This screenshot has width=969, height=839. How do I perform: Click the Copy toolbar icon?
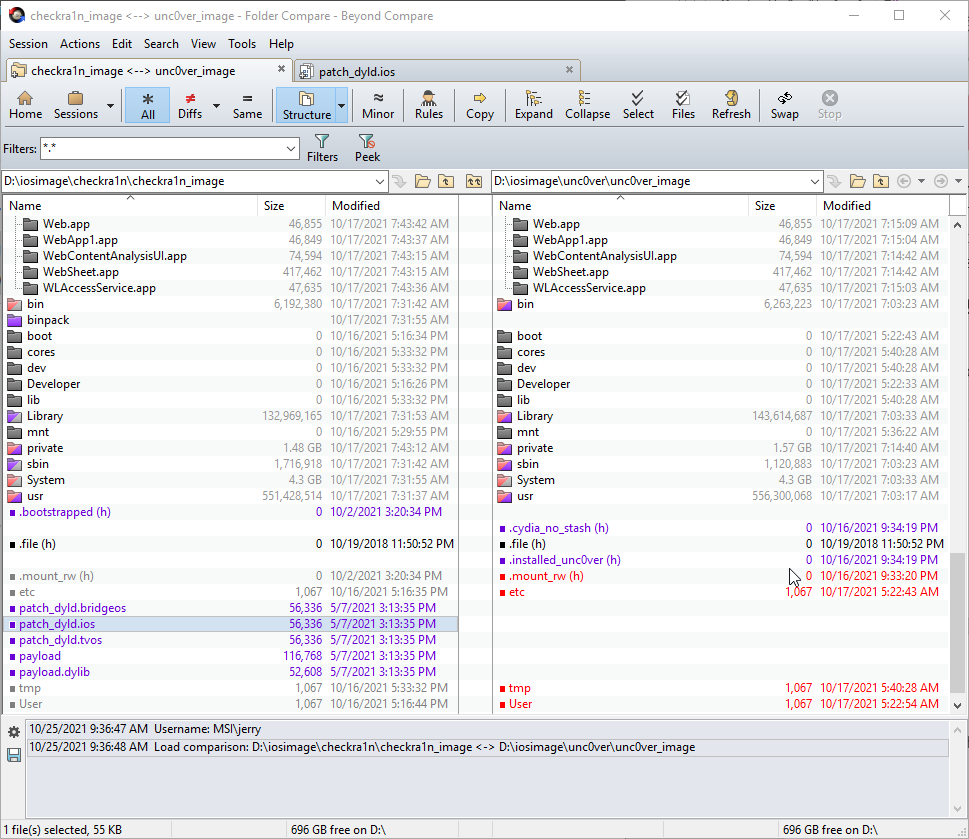point(480,105)
